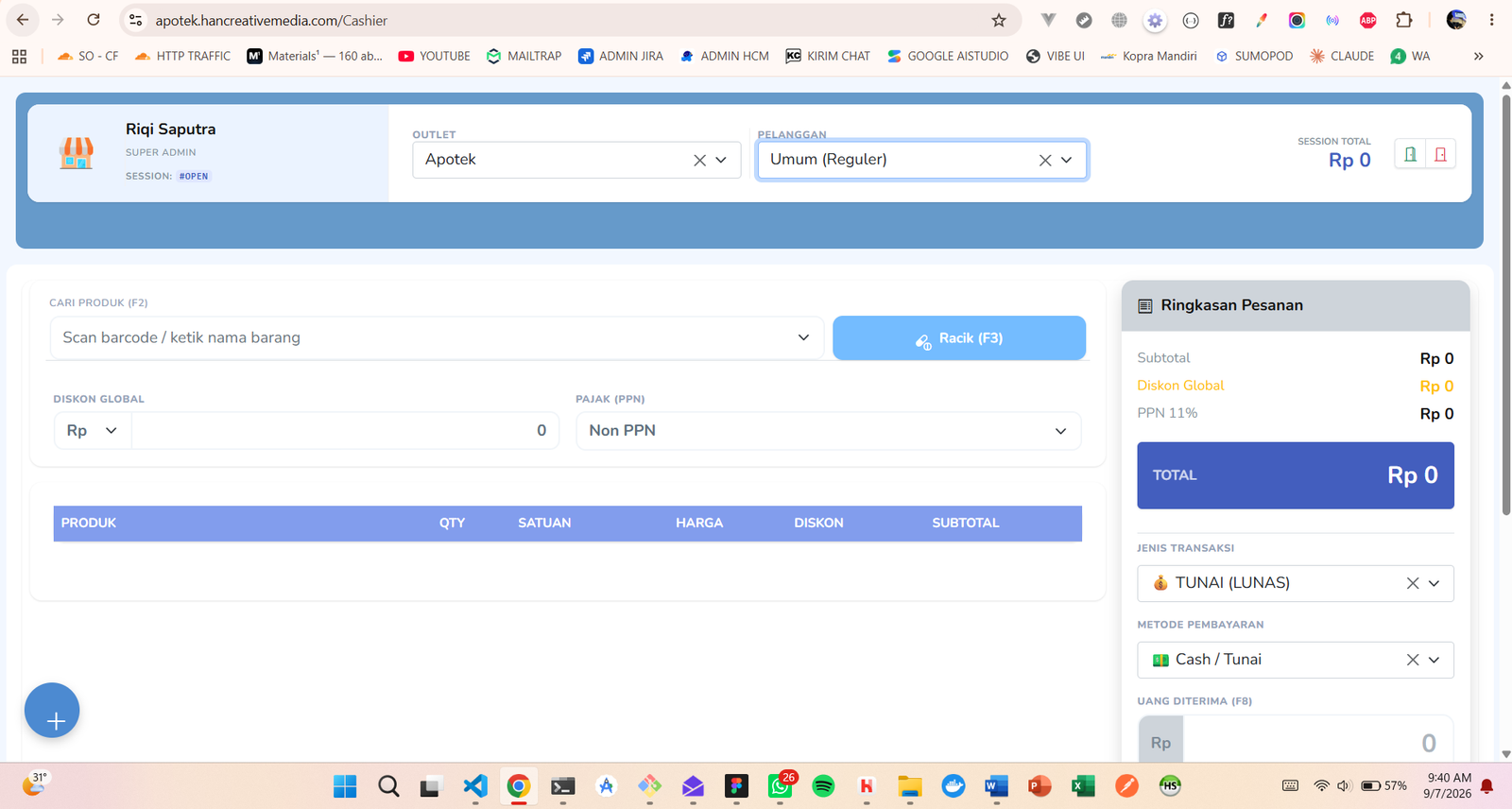Click the SUBTOTAL column header
1512x809 pixels.
(966, 524)
